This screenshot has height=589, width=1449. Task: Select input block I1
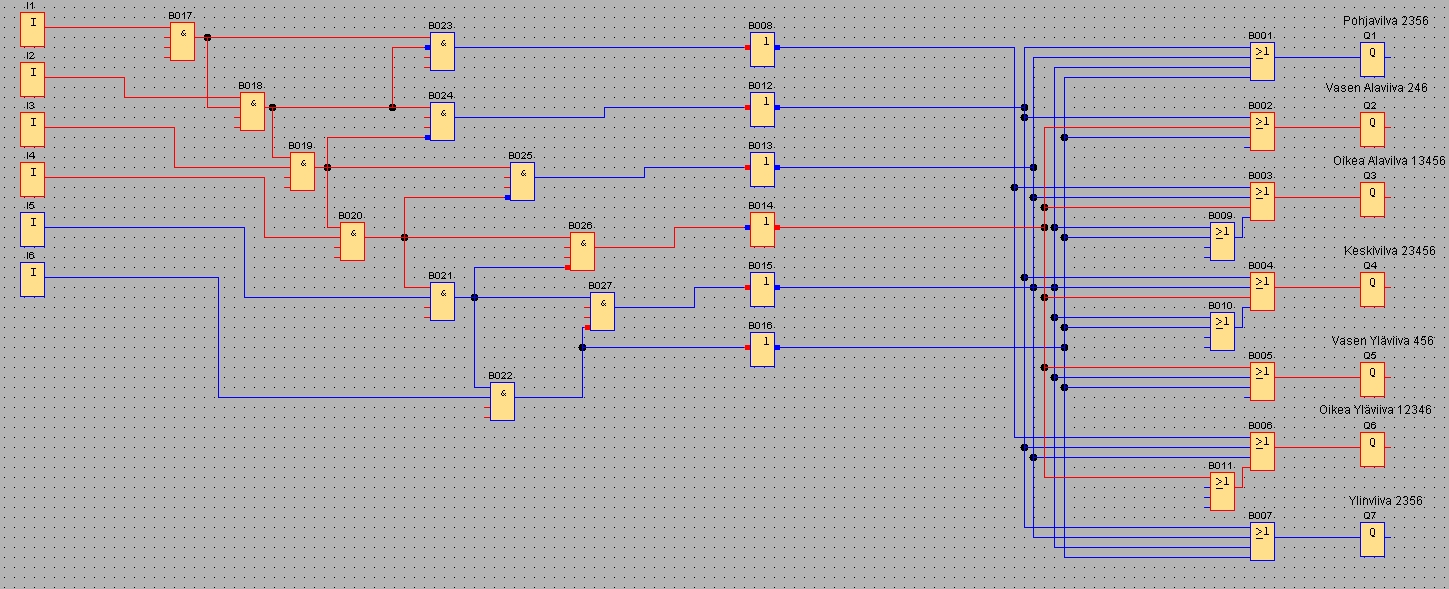point(33,29)
